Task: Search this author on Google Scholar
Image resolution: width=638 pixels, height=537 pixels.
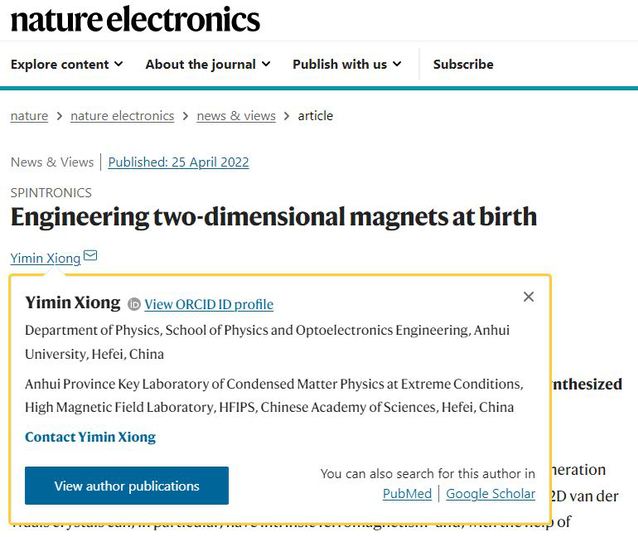Action: tap(490, 494)
